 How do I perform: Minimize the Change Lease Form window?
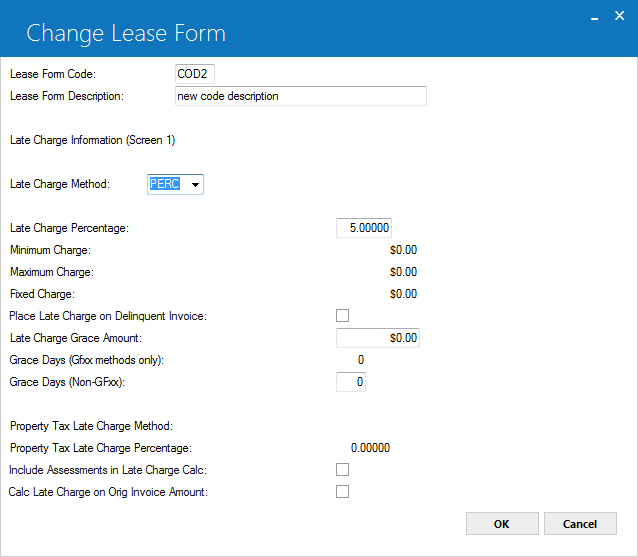[594, 17]
